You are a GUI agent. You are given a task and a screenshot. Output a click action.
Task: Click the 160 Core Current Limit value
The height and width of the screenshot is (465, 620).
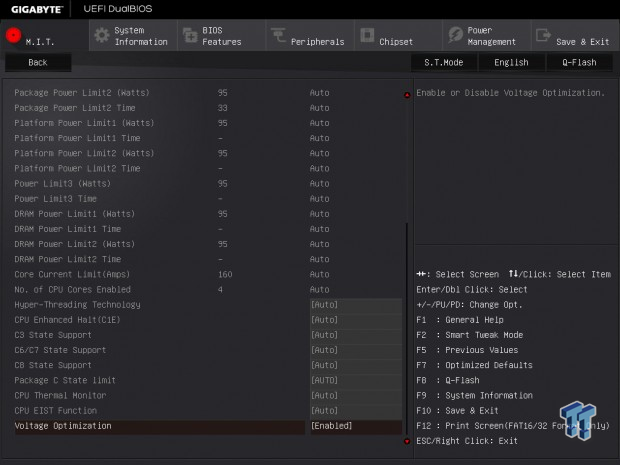225,274
